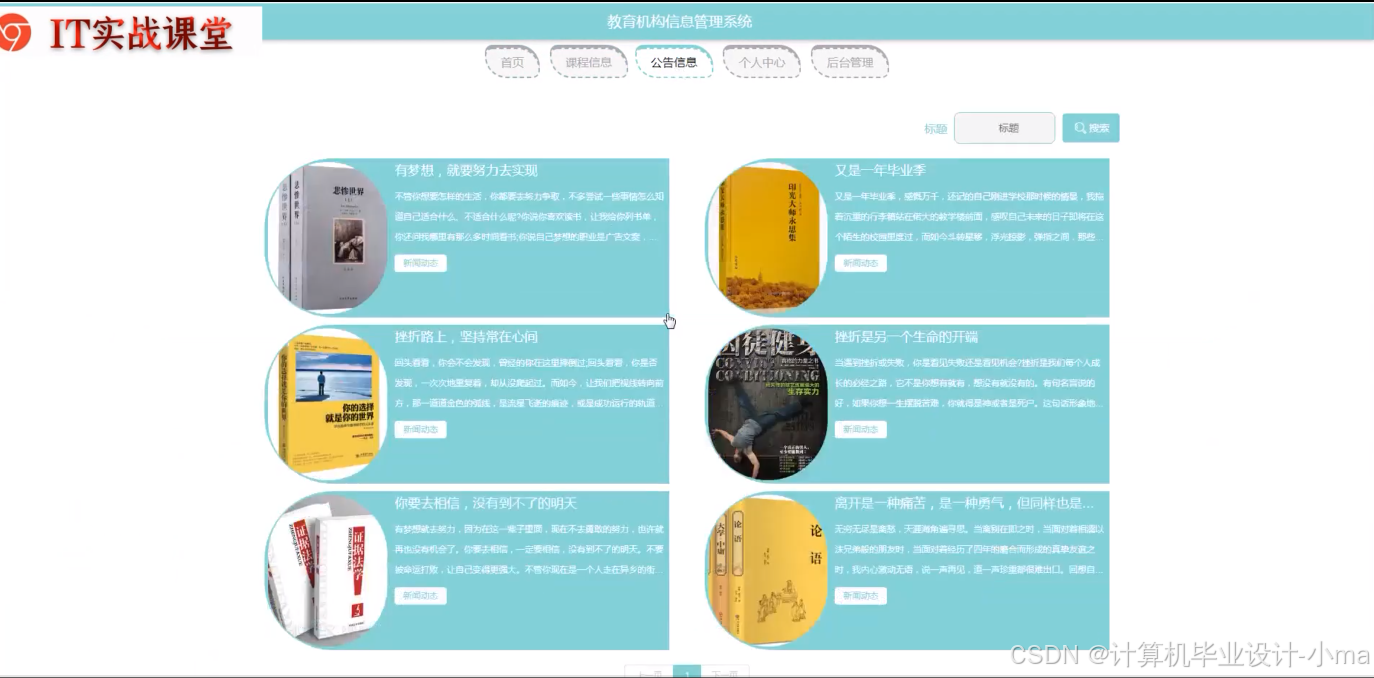Click description text beginning 不管你想要怎样的生活
Viewport: 1374px width, 678px height.
pyautogui.click(x=529, y=217)
